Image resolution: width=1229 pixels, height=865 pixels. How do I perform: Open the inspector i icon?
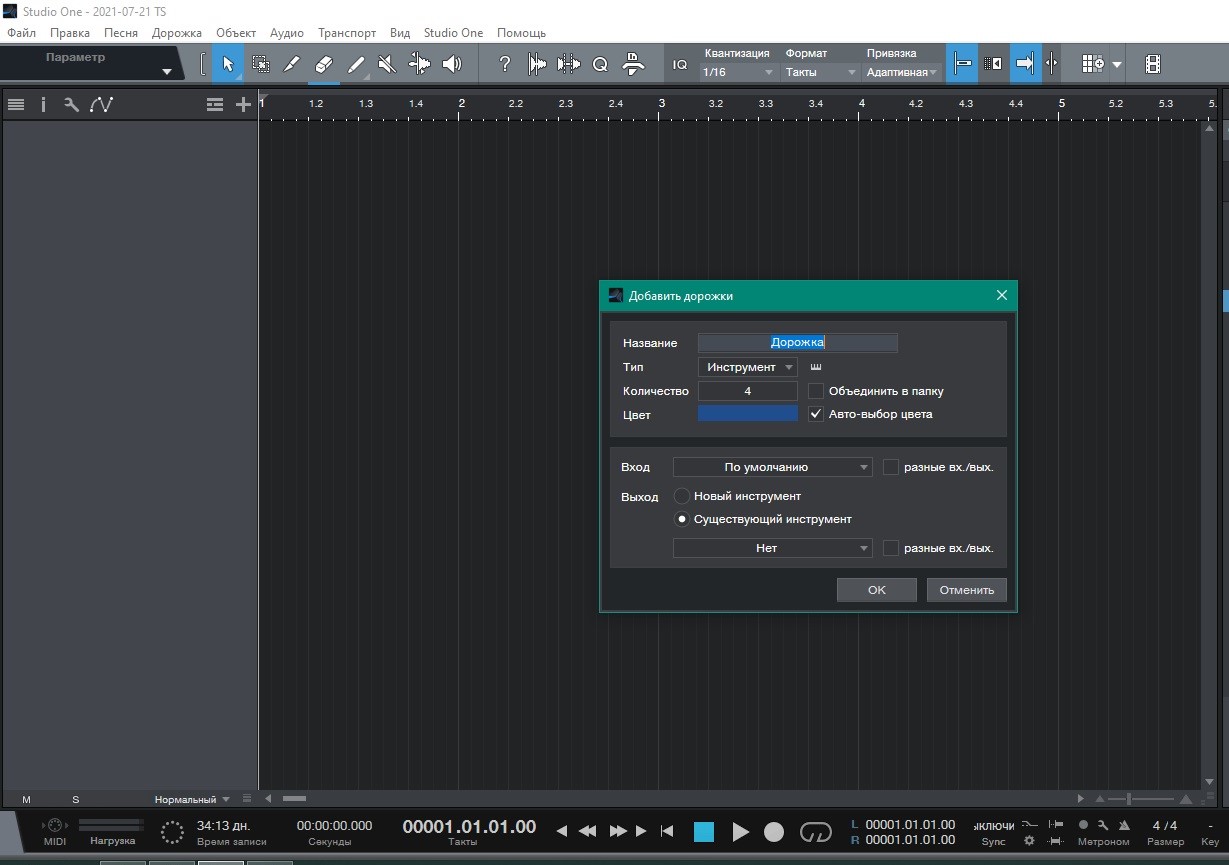(x=43, y=104)
